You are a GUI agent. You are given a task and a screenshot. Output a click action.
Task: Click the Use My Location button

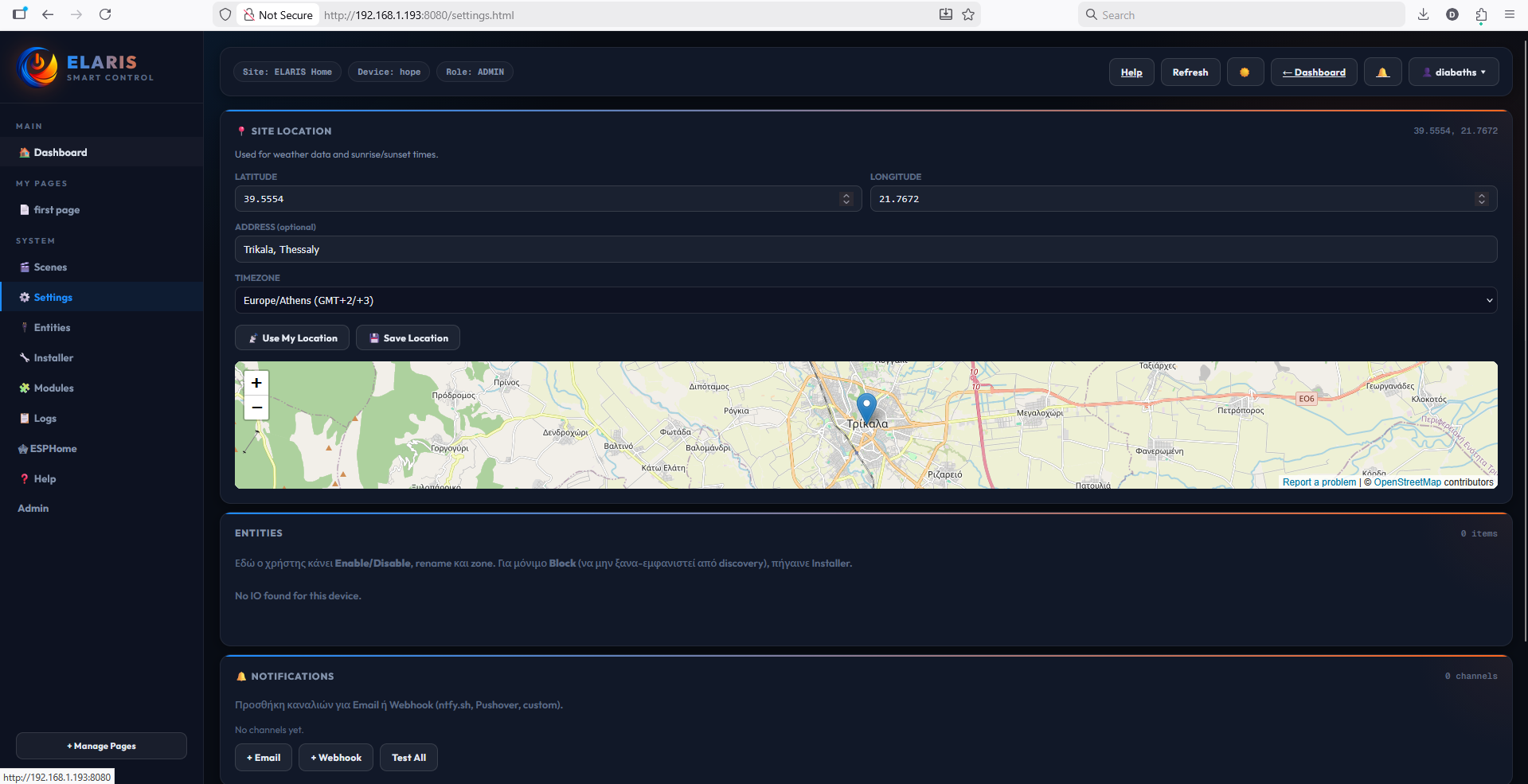coord(292,338)
